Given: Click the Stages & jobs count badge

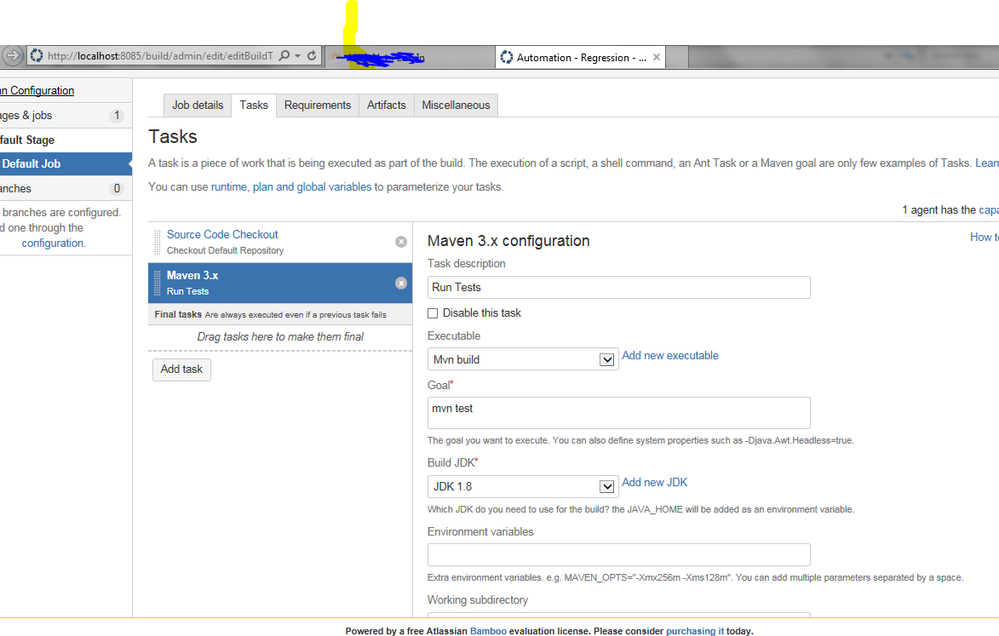Looking at the screenshot, I should point(117,115).
